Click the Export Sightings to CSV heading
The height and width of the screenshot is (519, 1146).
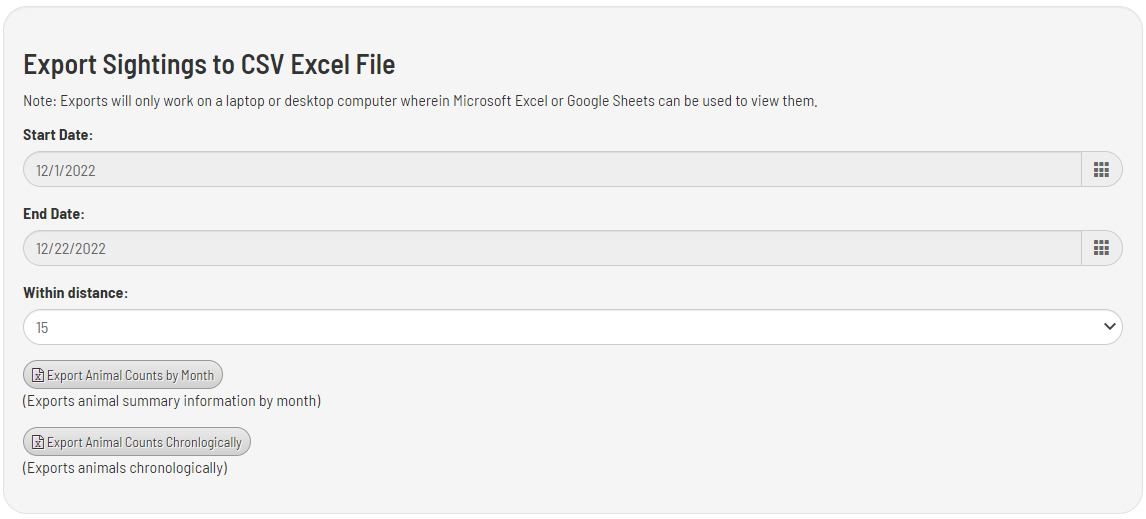tap(209, 65)
